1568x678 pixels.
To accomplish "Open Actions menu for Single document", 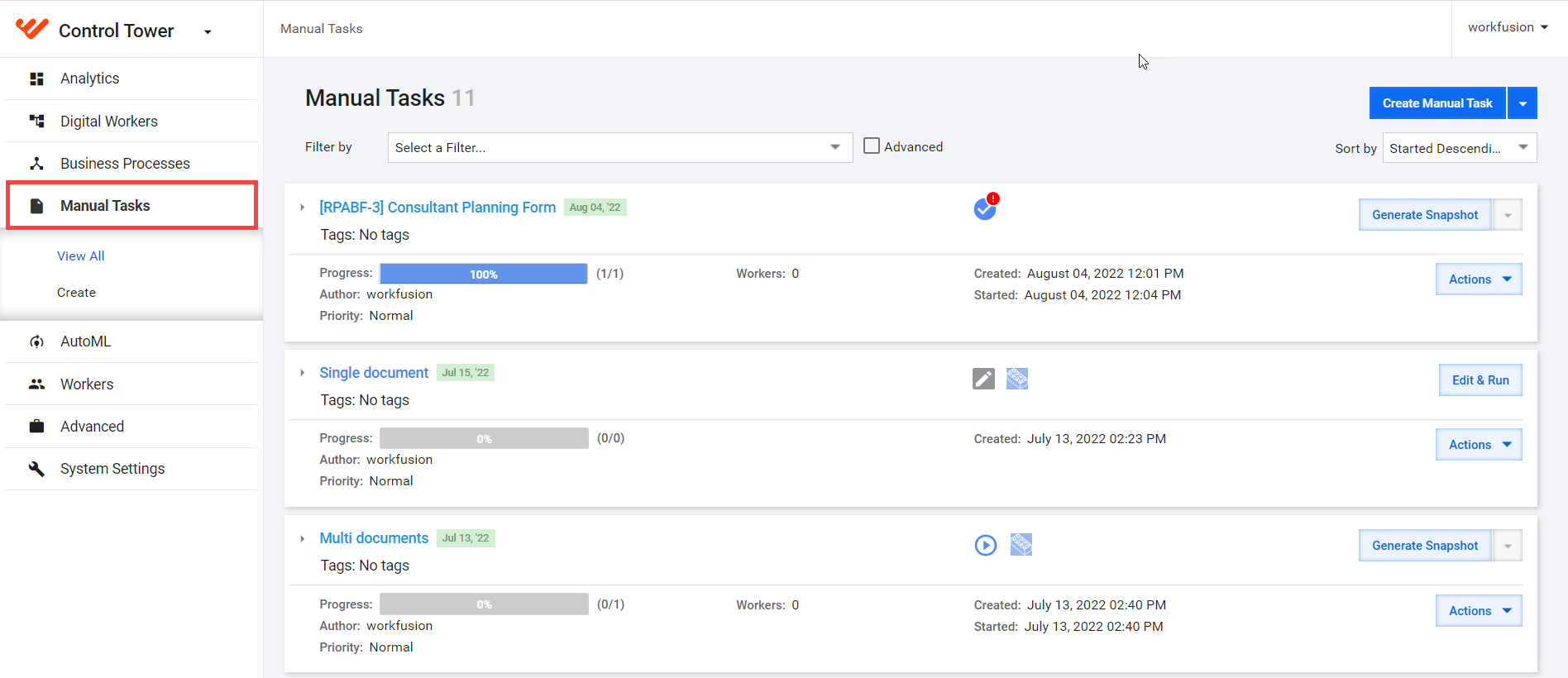I will [1479, 445].
